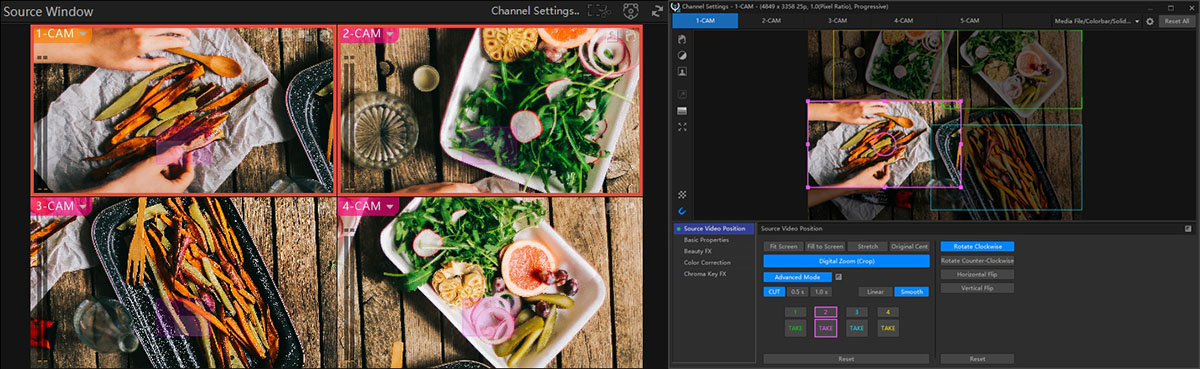Screen dimensions: 1200x369
Task: Click the portrait person icon in sidebar
Action: tap(682, 72)
